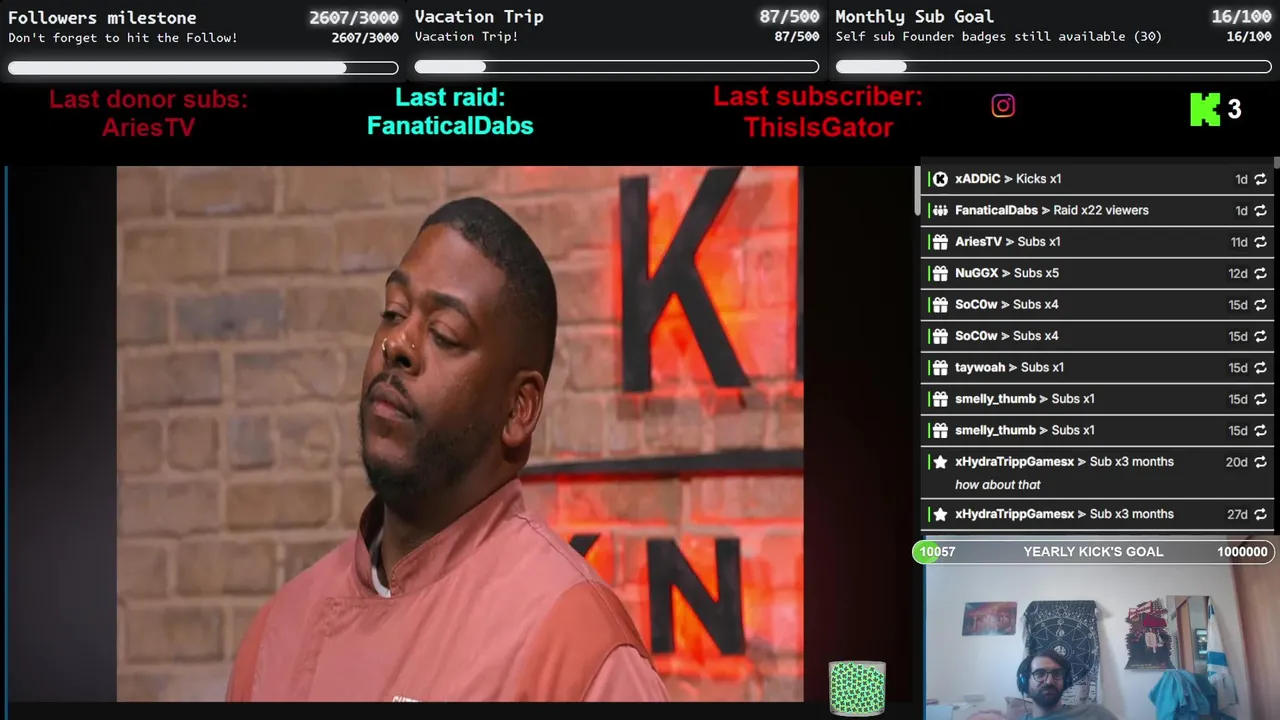Click the gift icon in NuGGX Subs x5 row
Viewport: 1280px width, 720px height.
(940, 273)
